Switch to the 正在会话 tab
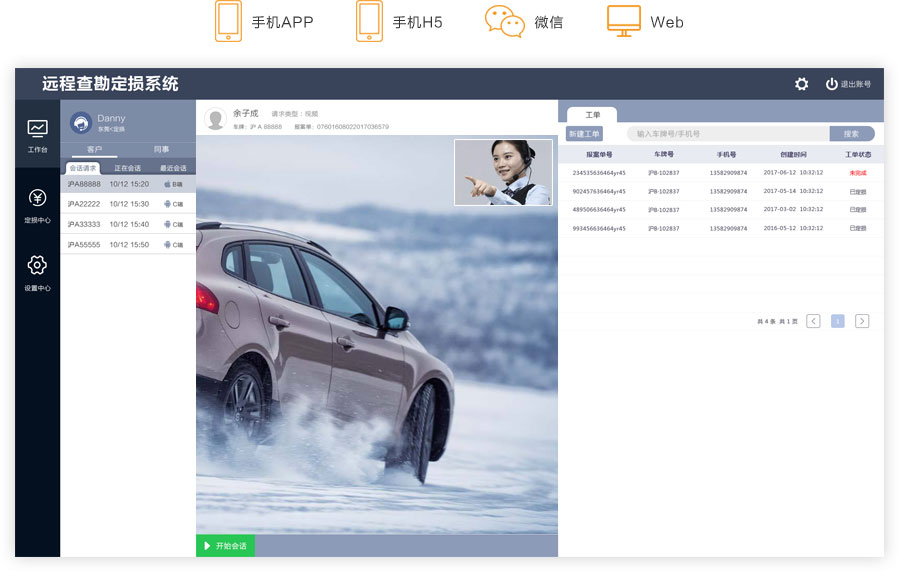This screenshot has height=572, width=899. [127, 168]
